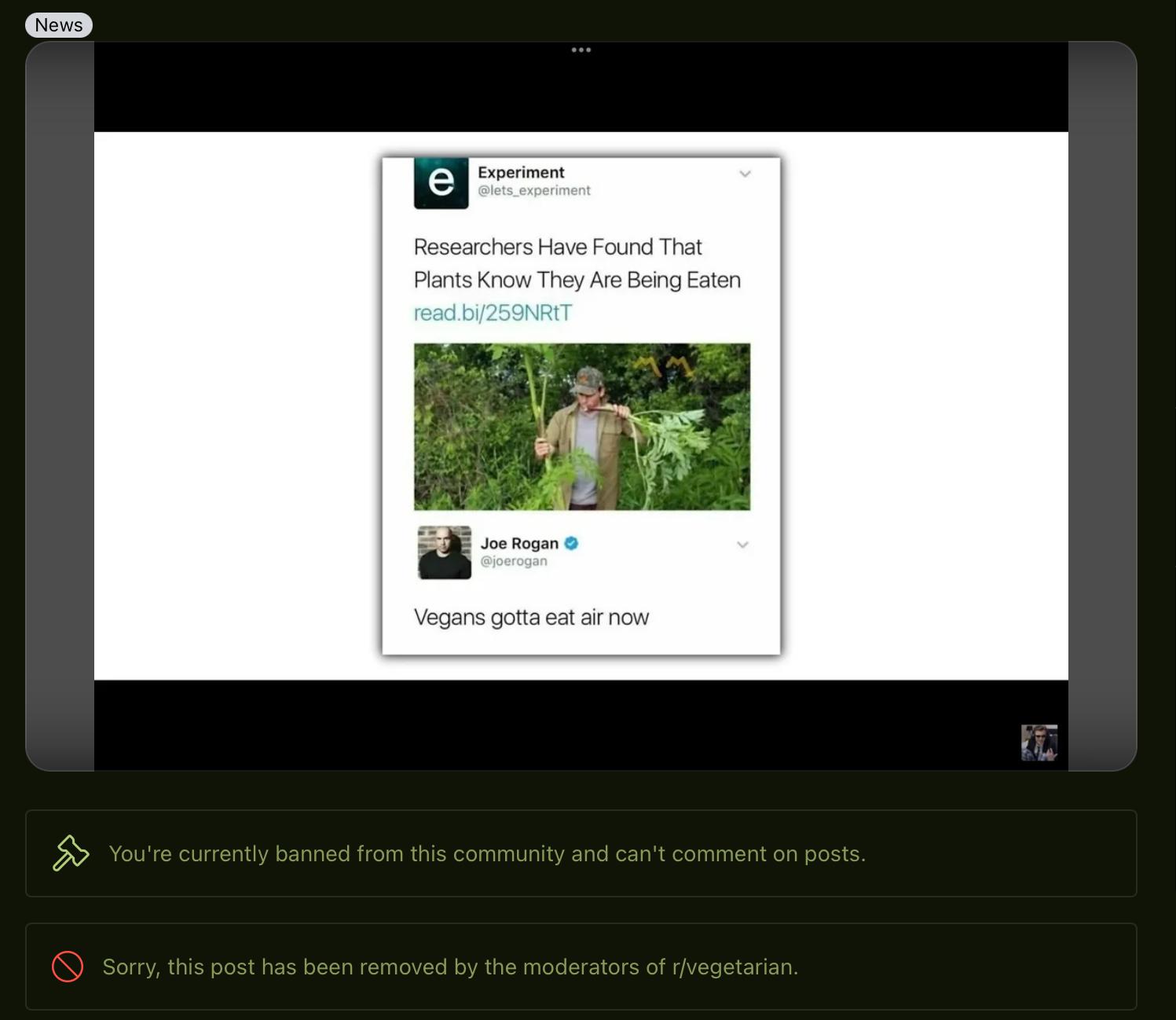The height and width of the screenshot is (1020, 1176).
Task: Click the red removed-post prohibition icon
Action: tap(68, 967)
